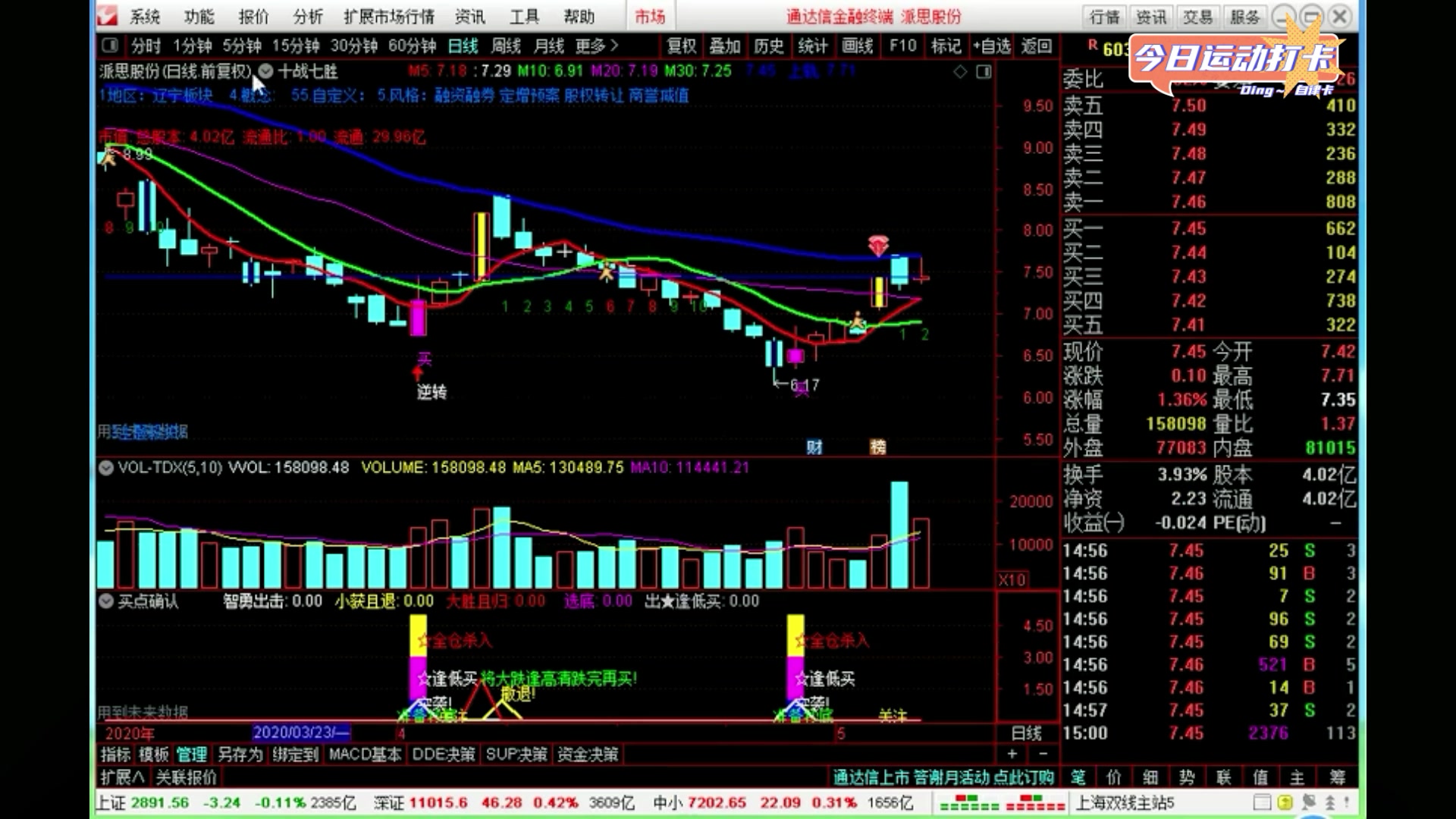
Task: Click the red diamond signal icon on the candlestick
Action: (x=878, y=245)
